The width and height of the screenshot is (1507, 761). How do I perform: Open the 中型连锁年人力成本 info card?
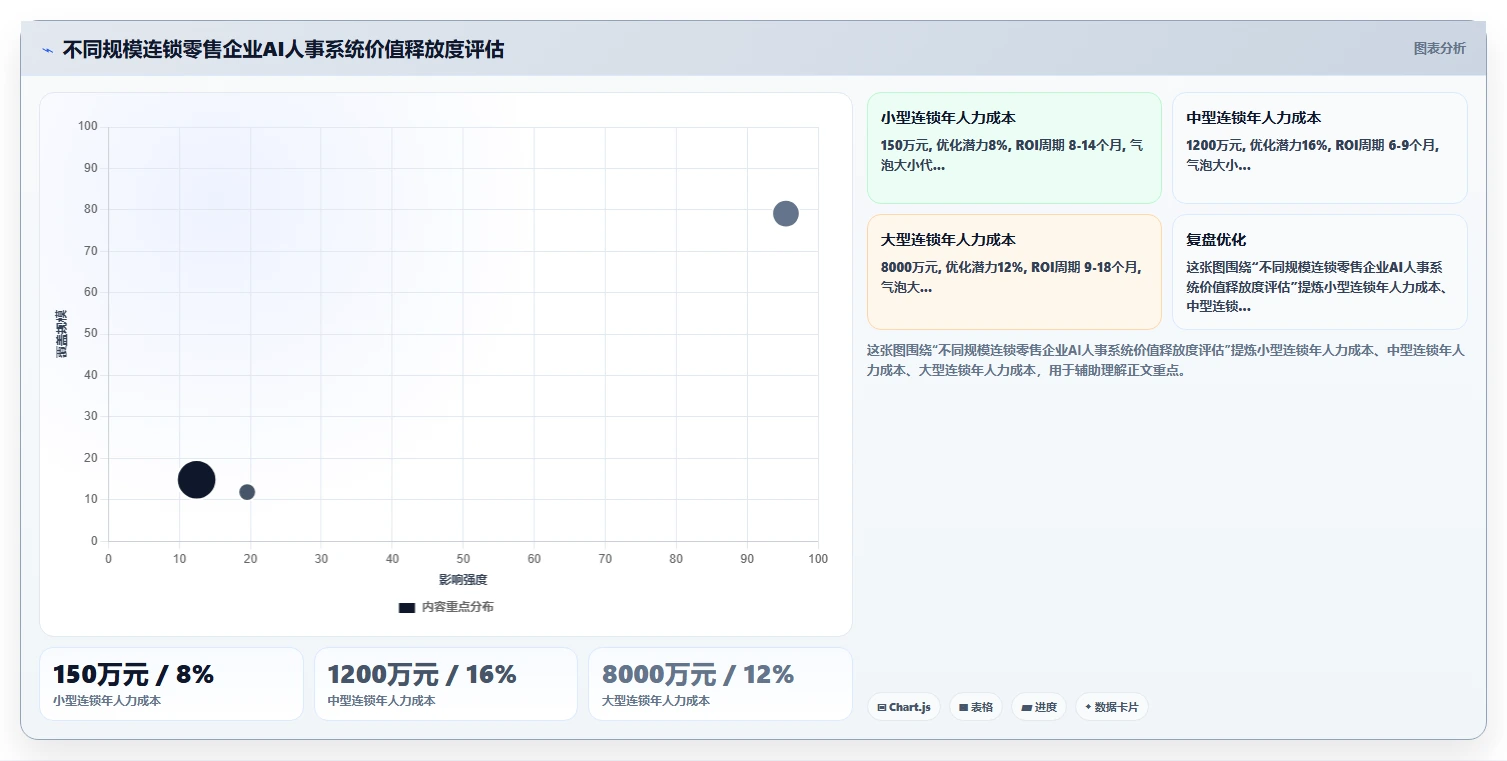[1319, 148]
